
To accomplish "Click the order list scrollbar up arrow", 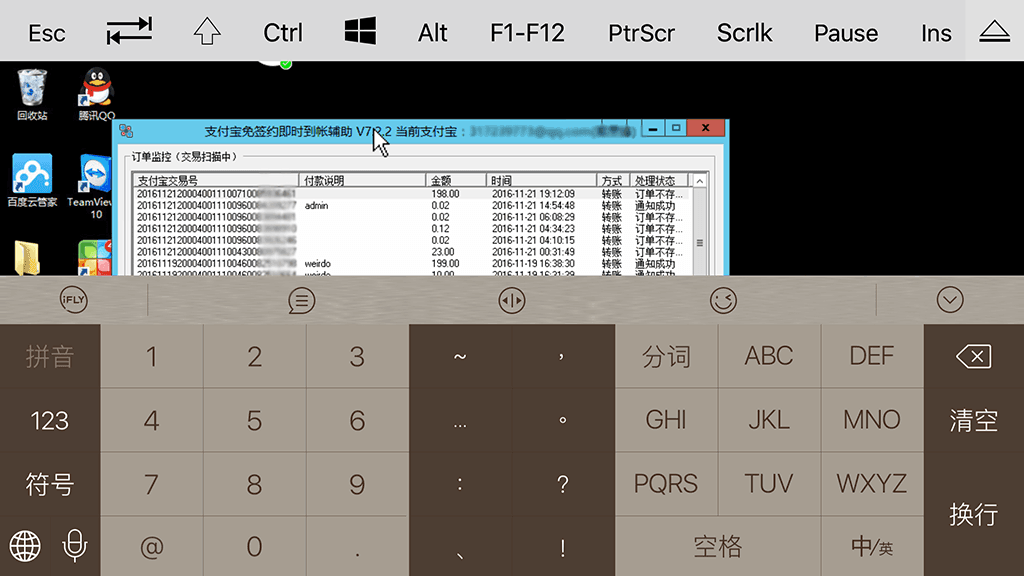I will point(699,181).
